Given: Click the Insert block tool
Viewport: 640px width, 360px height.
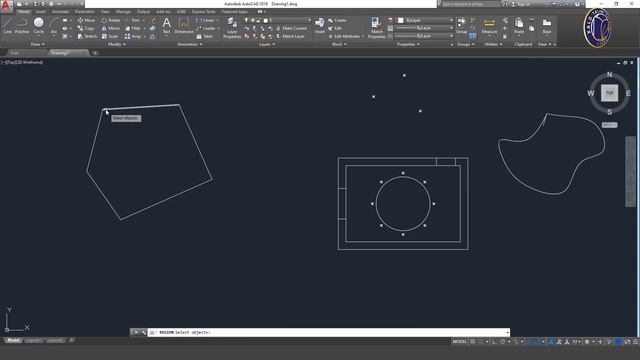Looking at the screenshot, I should coord(320,25).
